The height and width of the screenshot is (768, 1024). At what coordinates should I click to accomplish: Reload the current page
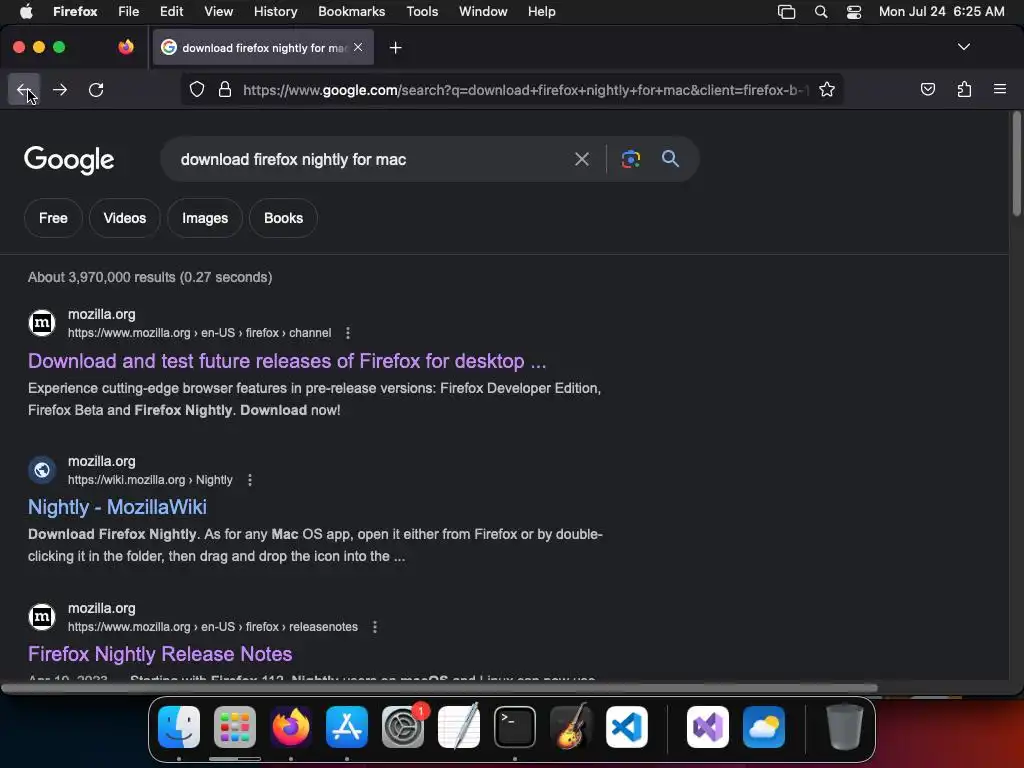tap(96, 89)
